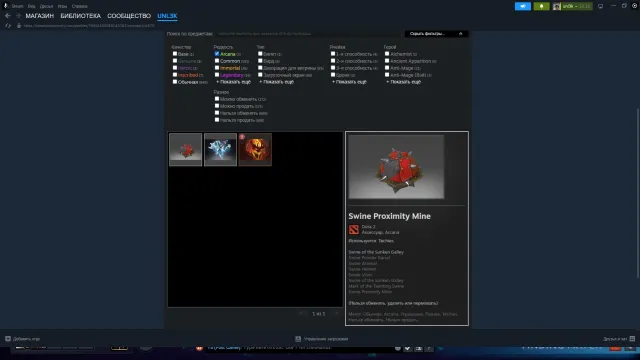Go to previous inventory page arrow
This screenshot has height=360, width=640.
[301, 313]
